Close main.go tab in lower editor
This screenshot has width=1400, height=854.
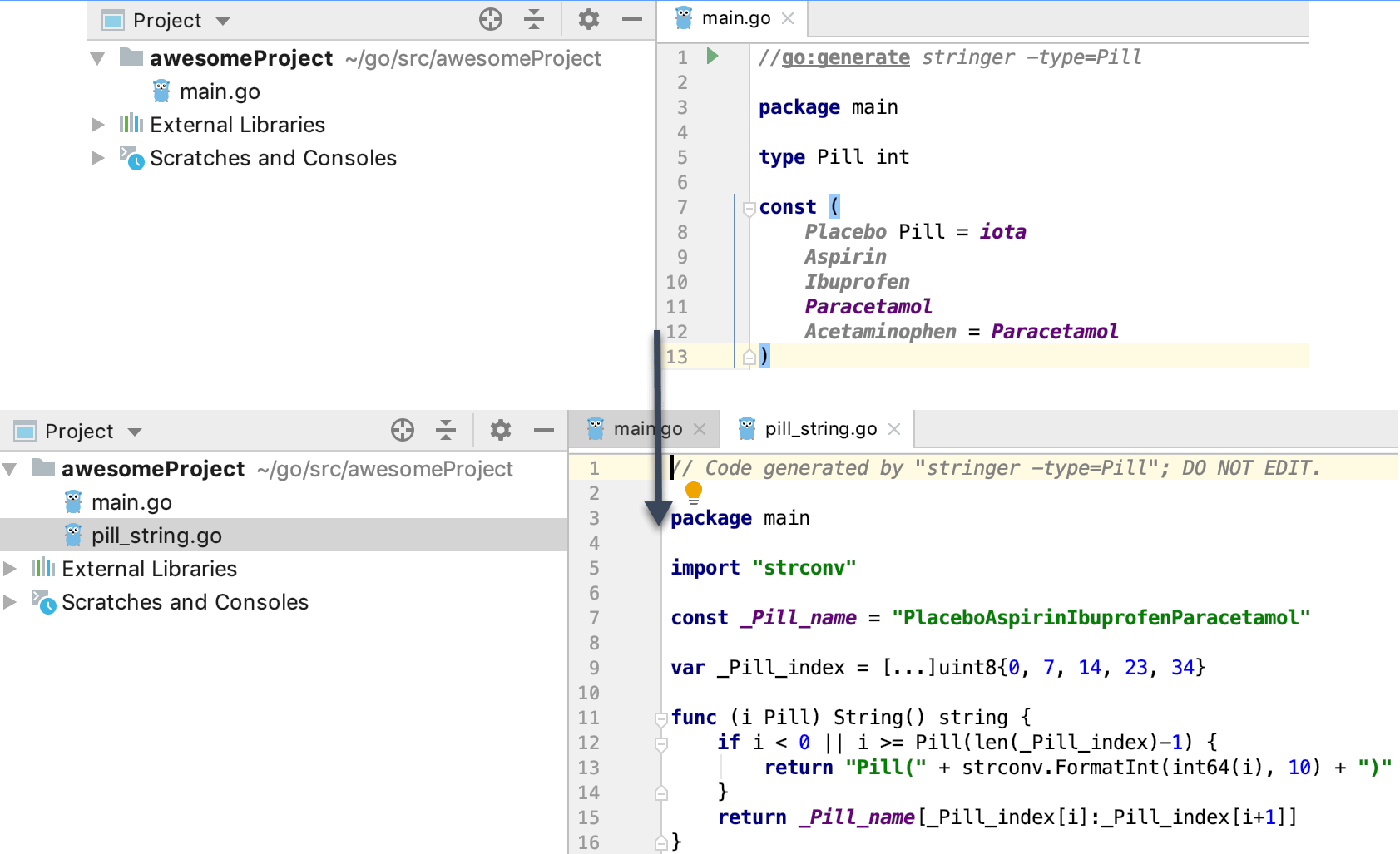(700, 429)
